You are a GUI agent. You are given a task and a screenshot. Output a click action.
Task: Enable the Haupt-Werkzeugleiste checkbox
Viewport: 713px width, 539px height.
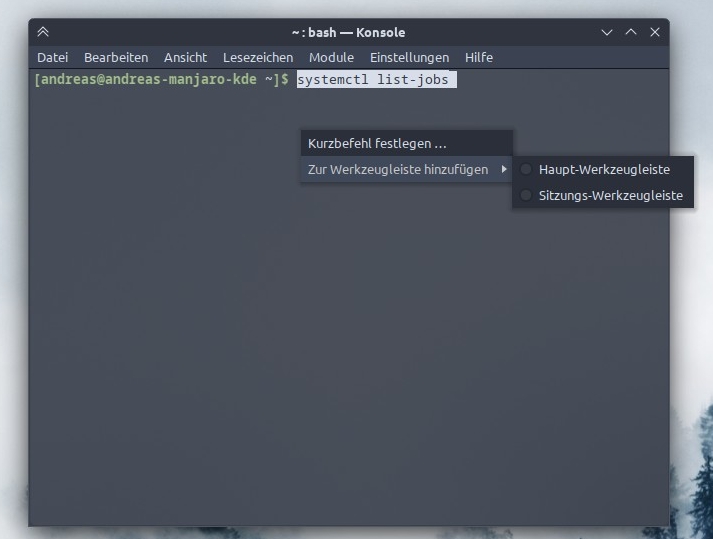click(527, 169)
